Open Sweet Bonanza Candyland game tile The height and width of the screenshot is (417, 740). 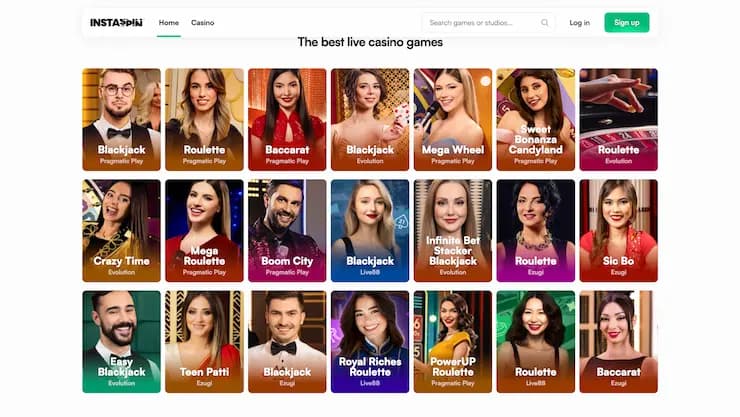[536, 119]
